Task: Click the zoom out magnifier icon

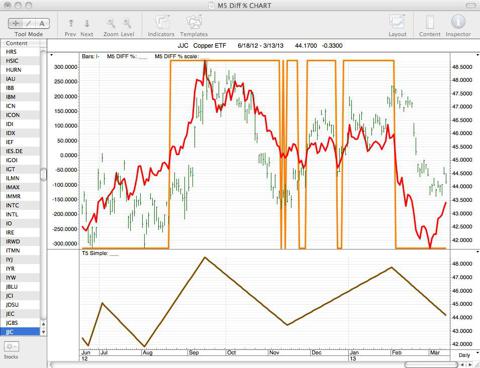Action: tap(111, 23)
